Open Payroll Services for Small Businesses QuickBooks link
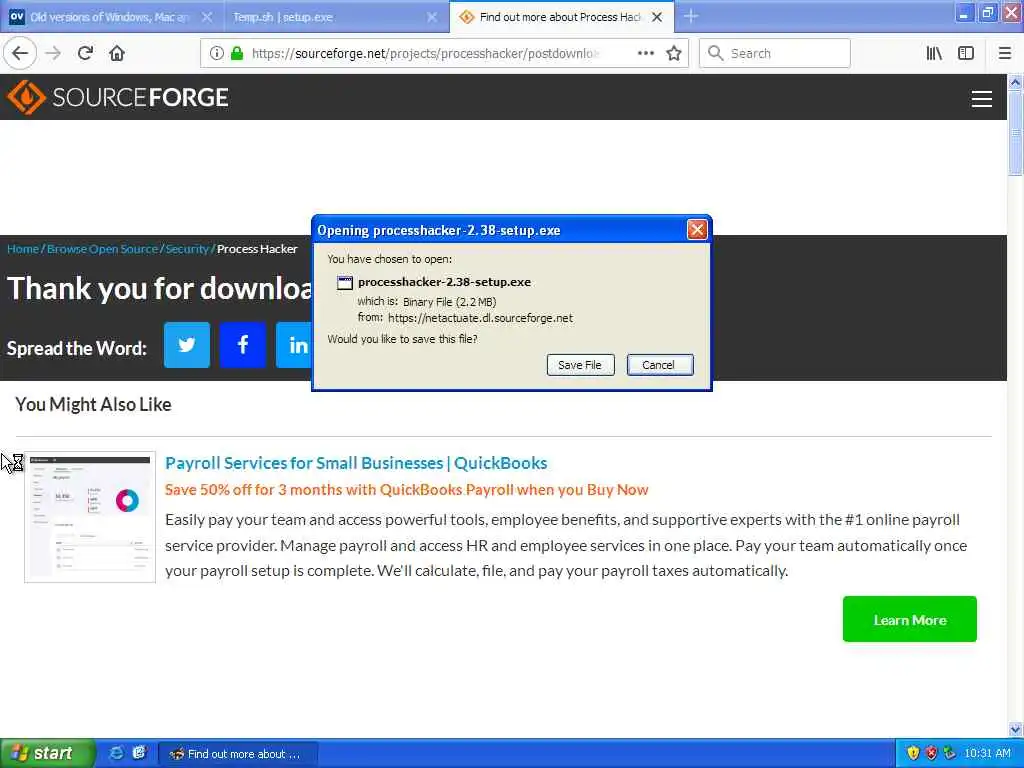The width and height of the screenshot is (1024, 768). pyautogui.click(x=356, y=463)
